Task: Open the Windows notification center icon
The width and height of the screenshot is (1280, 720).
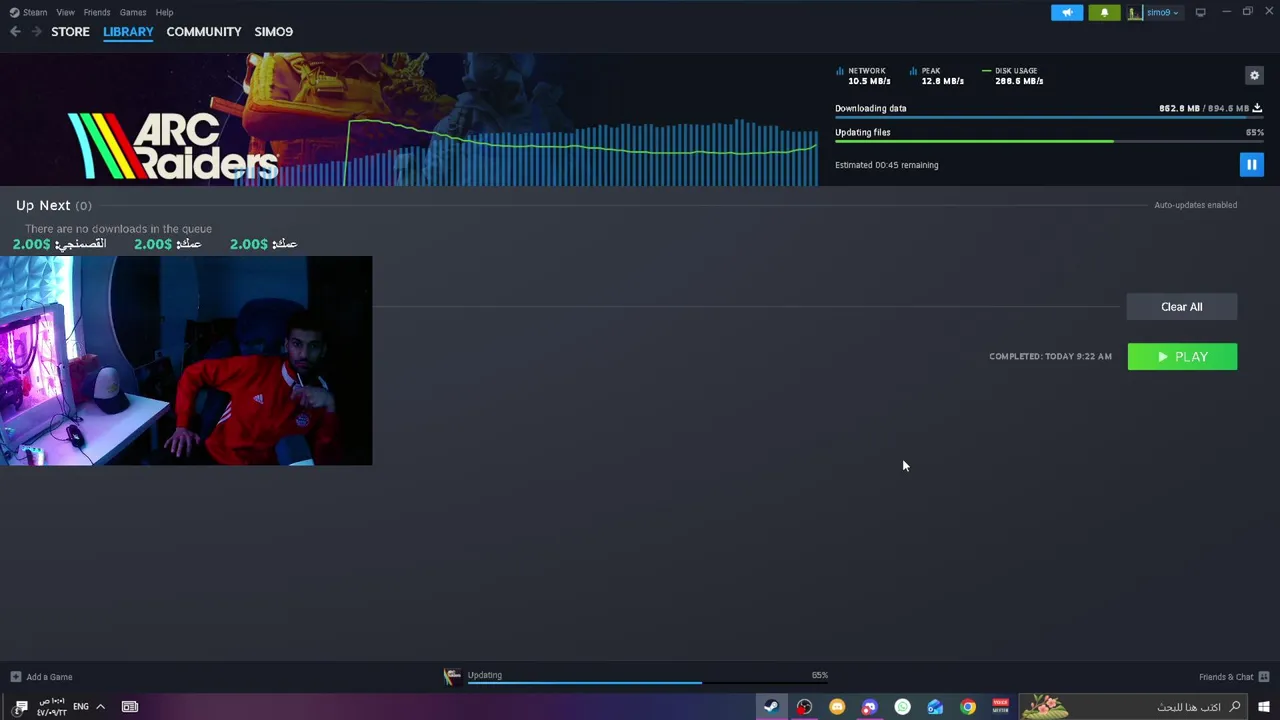Action: click(21, 707)
